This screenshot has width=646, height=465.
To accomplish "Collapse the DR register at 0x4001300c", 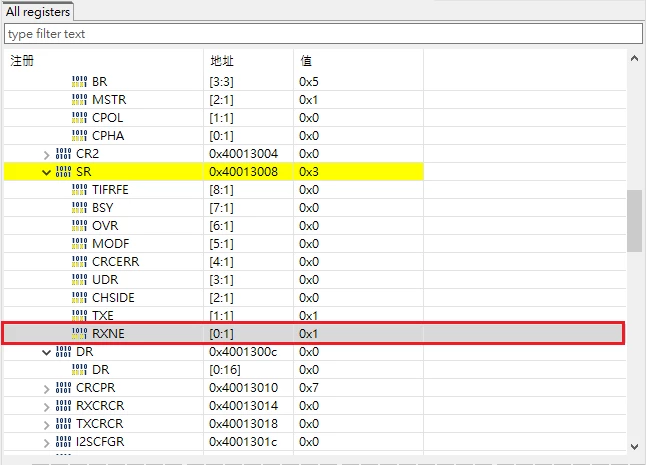I will [47, 352].
